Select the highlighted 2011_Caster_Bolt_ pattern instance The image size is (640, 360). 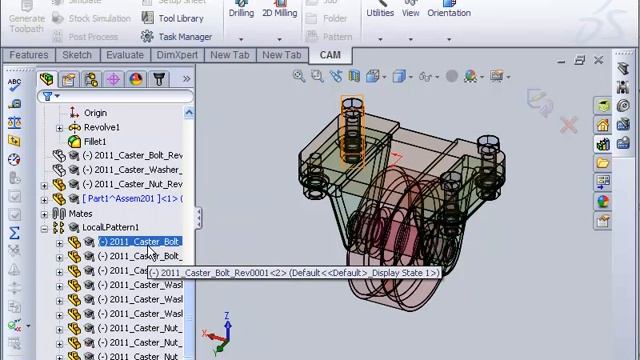[140, 242]
